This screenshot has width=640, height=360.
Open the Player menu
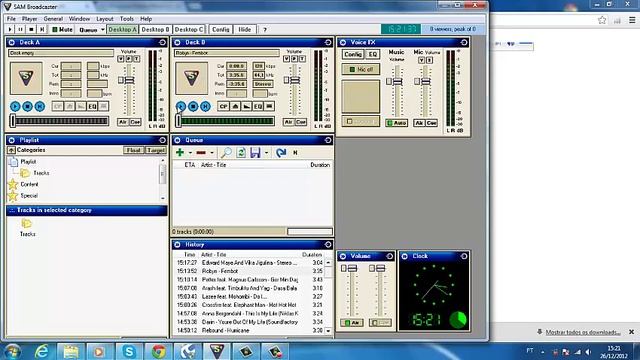click(29, 19)
